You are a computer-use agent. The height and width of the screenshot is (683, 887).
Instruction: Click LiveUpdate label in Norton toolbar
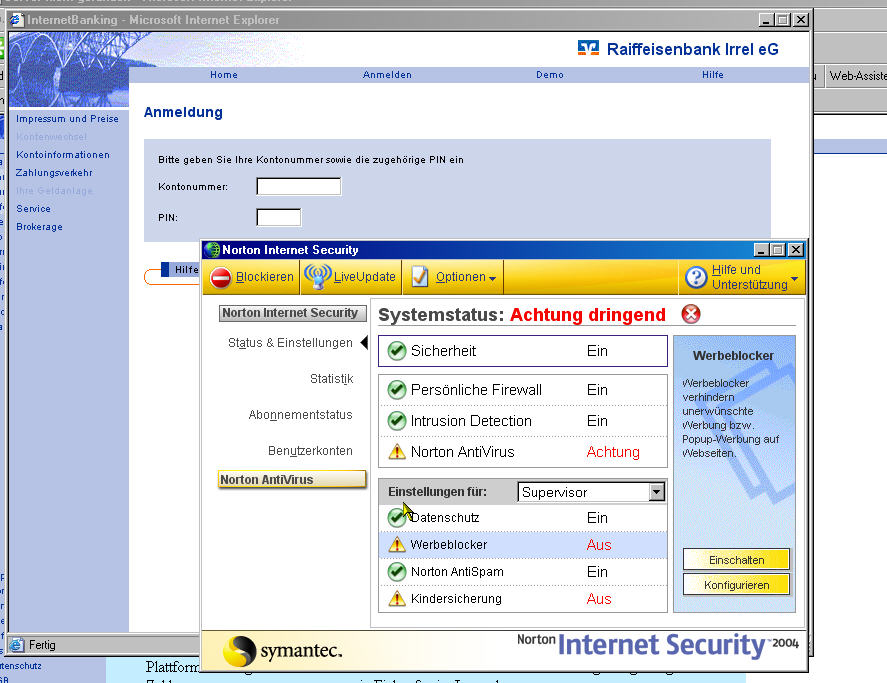364,277
